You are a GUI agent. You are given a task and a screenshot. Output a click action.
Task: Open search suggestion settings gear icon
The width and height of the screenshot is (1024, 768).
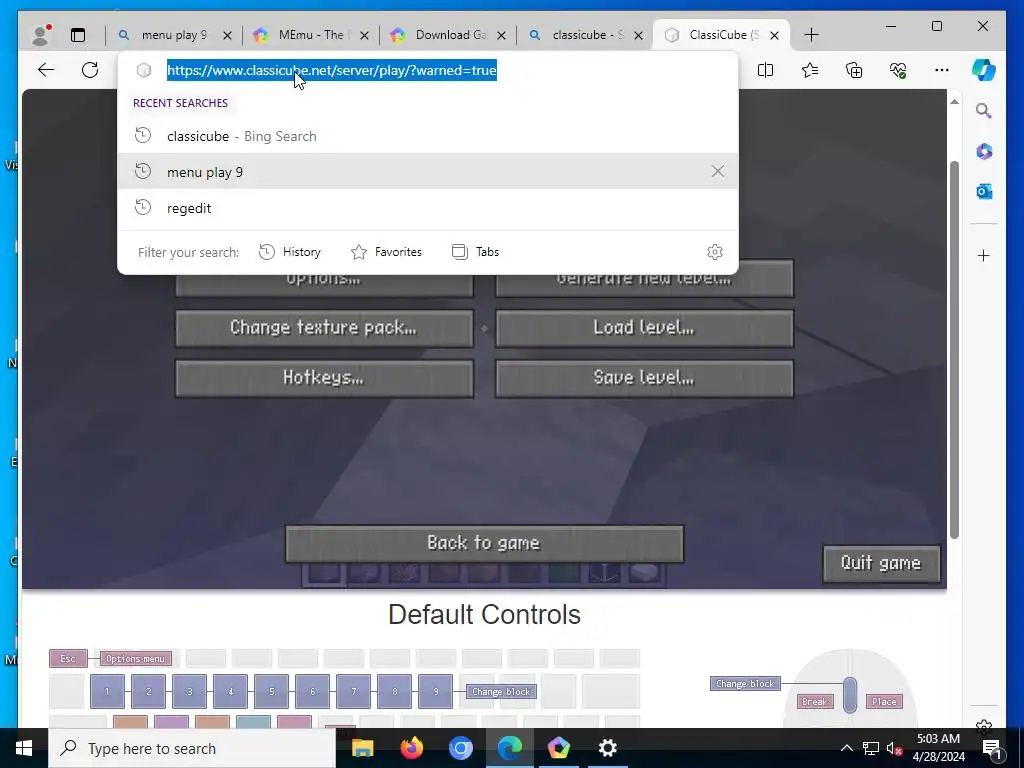tap(715, 252)
